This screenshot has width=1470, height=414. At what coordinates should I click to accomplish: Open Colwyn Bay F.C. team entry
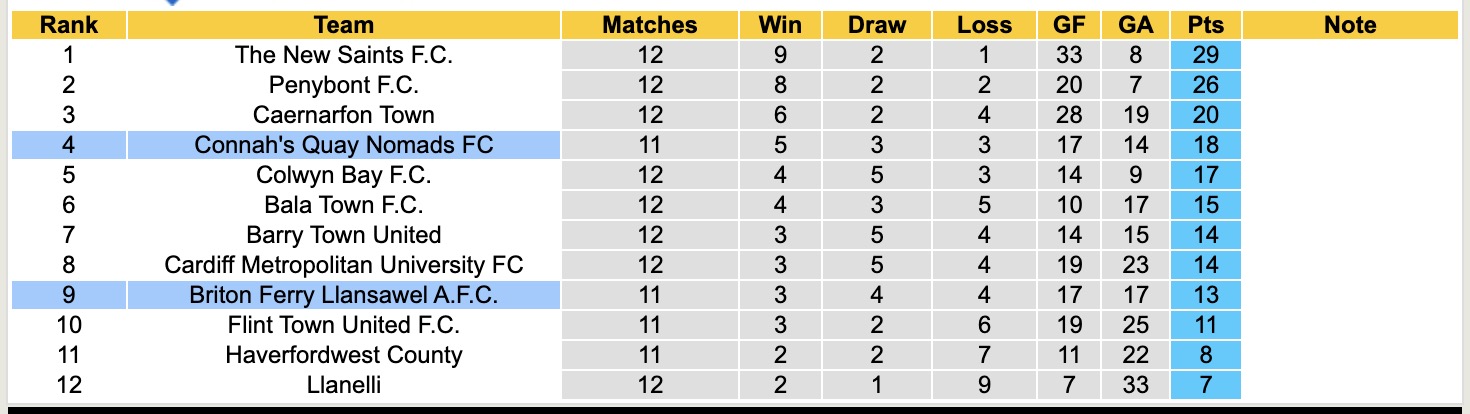(x=344, y=175)
